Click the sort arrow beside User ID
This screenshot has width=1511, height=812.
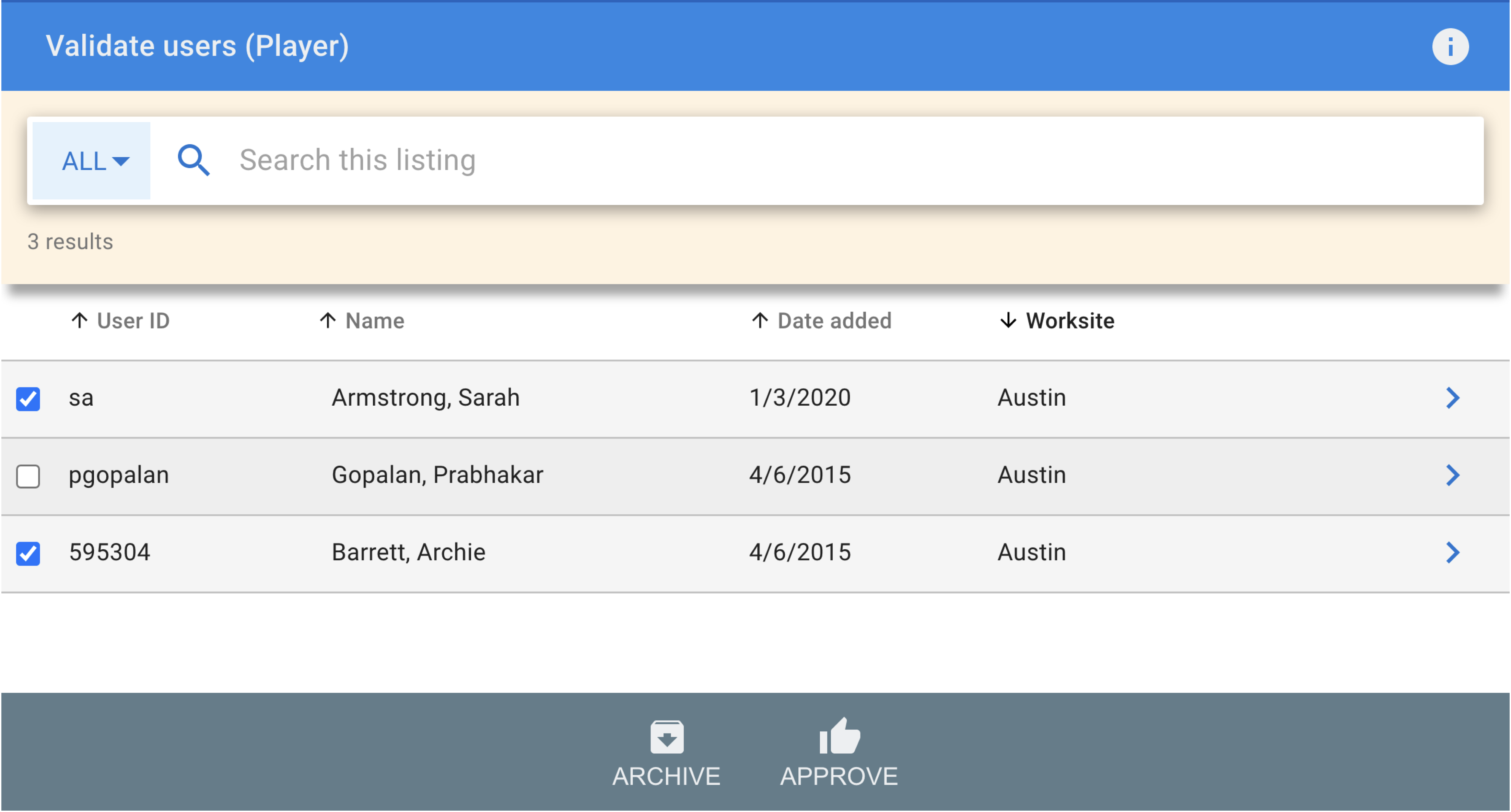(79, 321)
